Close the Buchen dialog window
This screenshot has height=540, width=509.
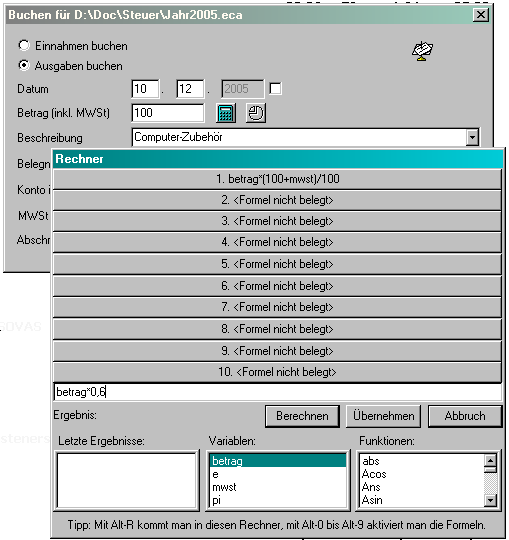point(481,15)
